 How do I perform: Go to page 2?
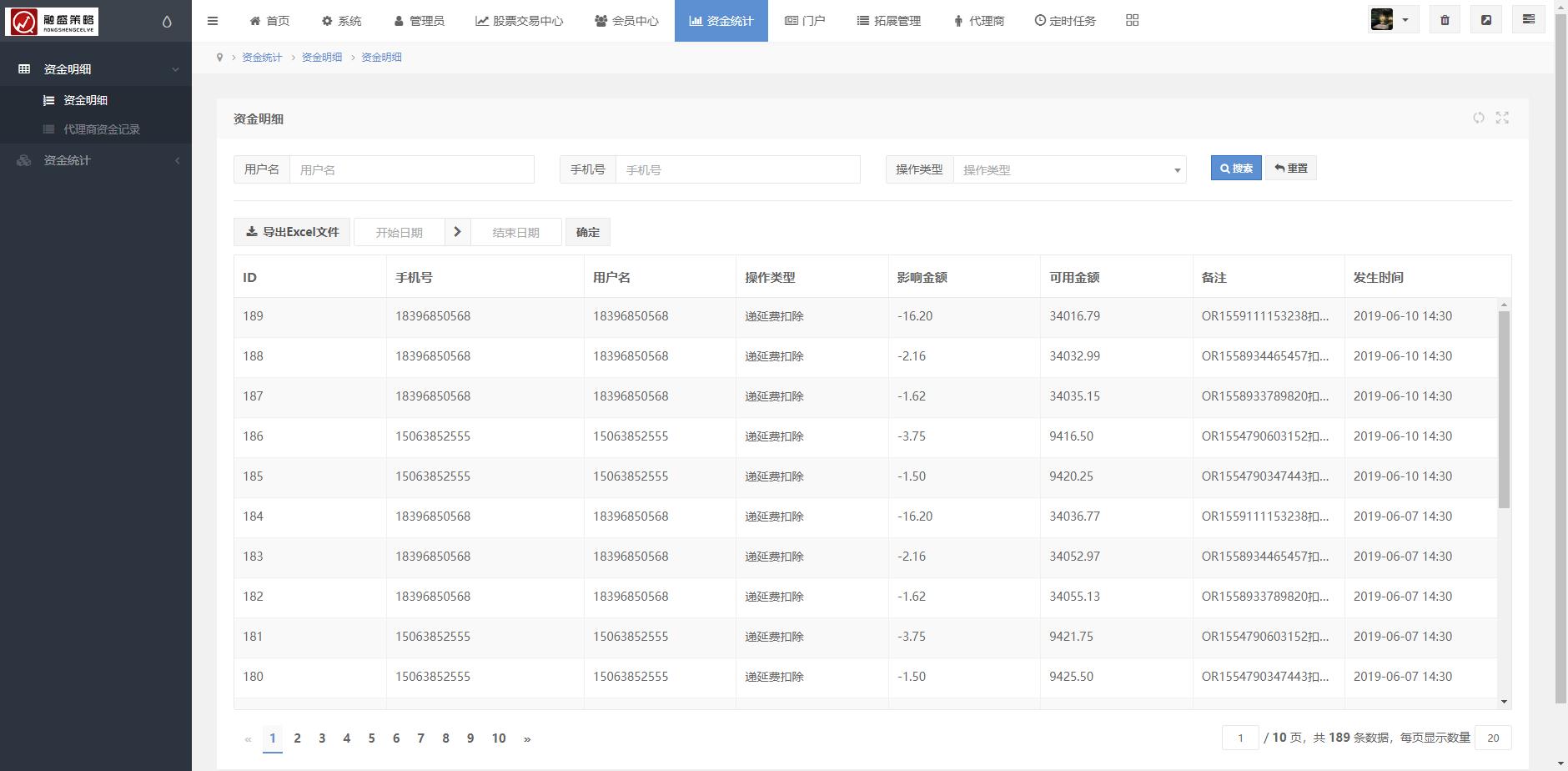click(x=297, y=738)
